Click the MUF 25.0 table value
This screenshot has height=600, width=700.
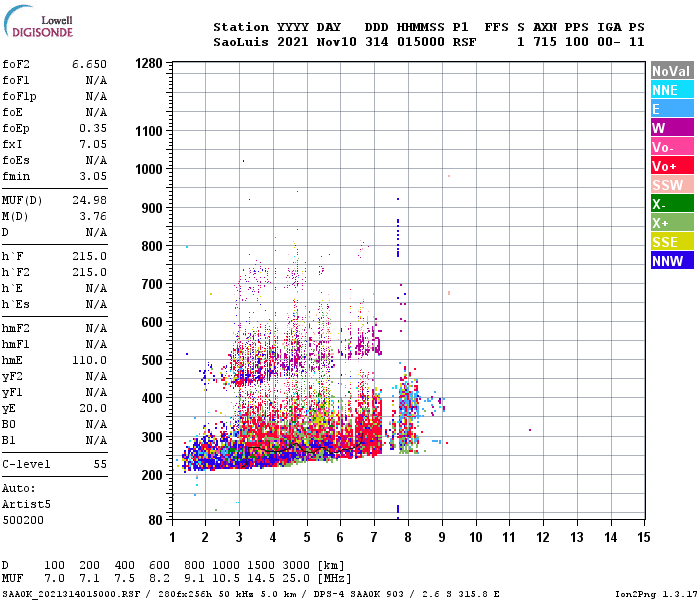(296, 578)
